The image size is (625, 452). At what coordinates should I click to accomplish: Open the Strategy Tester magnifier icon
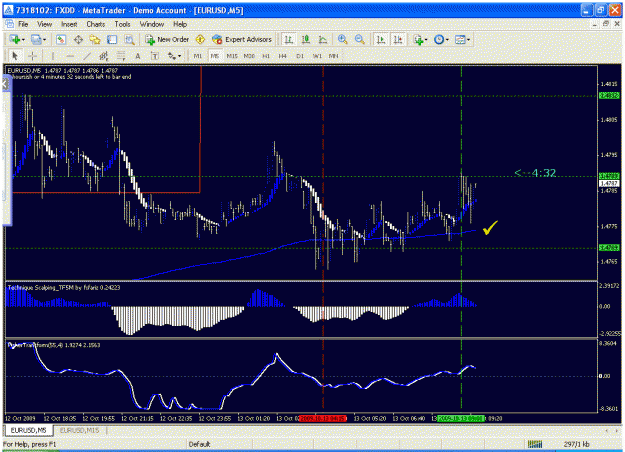[129, 39]
